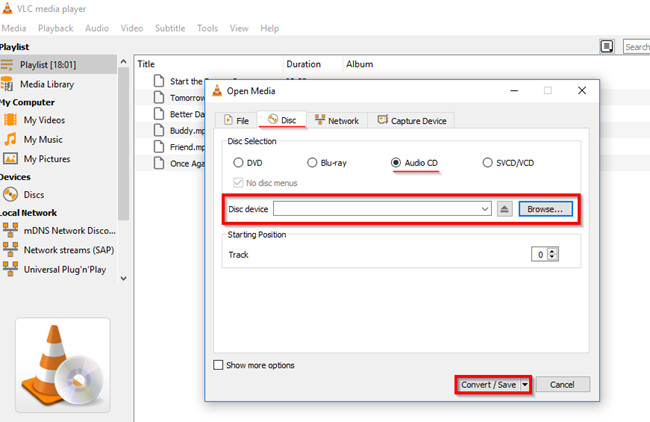This screenshot has width=650, height=422.
Task: Open the Capture Device tab
Action: point(411,120)
